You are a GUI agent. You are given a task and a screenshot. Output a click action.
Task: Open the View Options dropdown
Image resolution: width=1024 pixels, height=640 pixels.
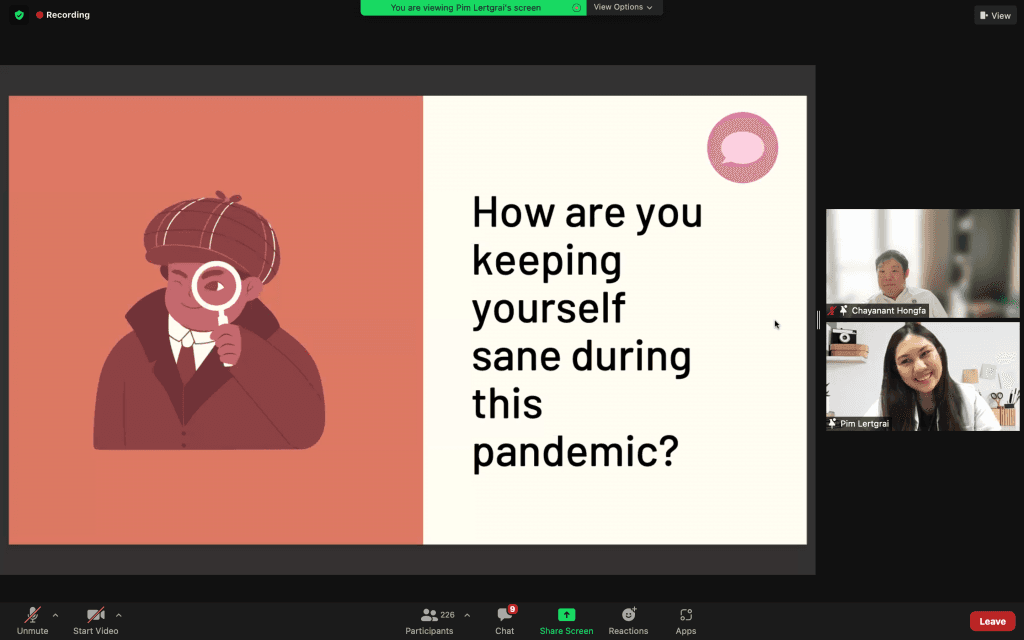[623, 7]
